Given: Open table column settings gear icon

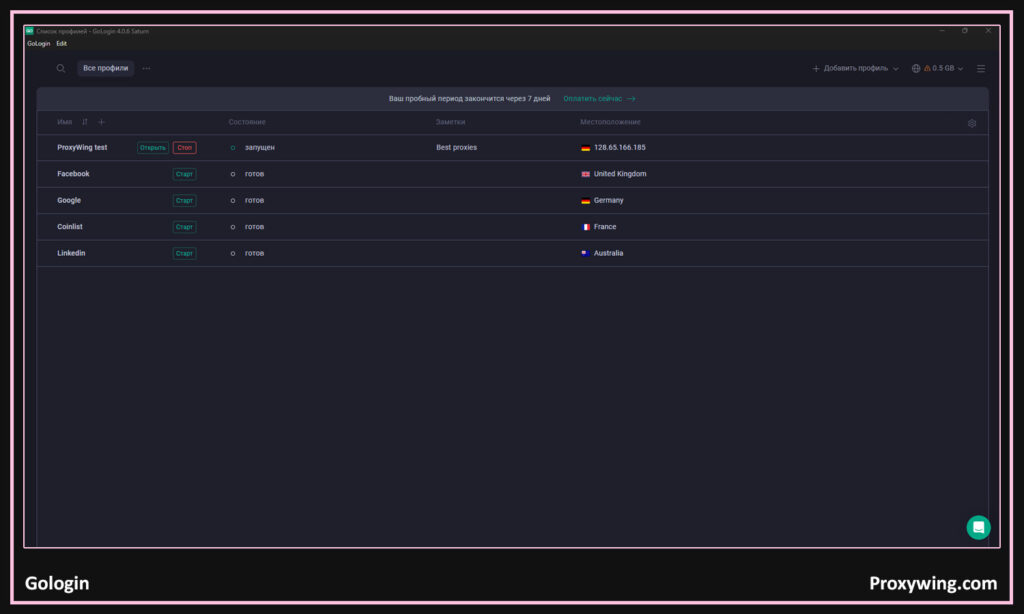Looking at the screenshot, I should point(971,123).
